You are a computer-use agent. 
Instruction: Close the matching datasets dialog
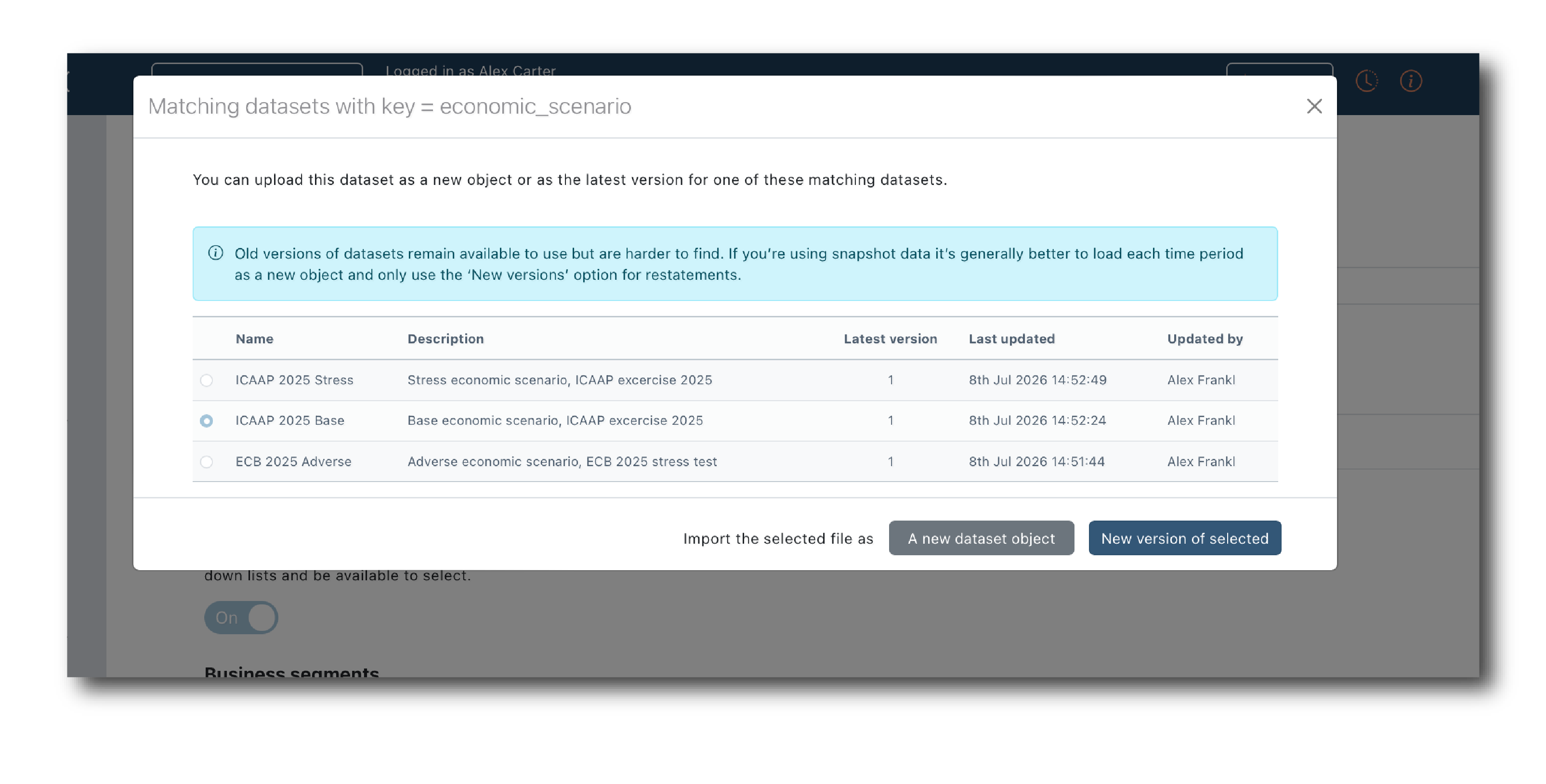click(1314, 106)
